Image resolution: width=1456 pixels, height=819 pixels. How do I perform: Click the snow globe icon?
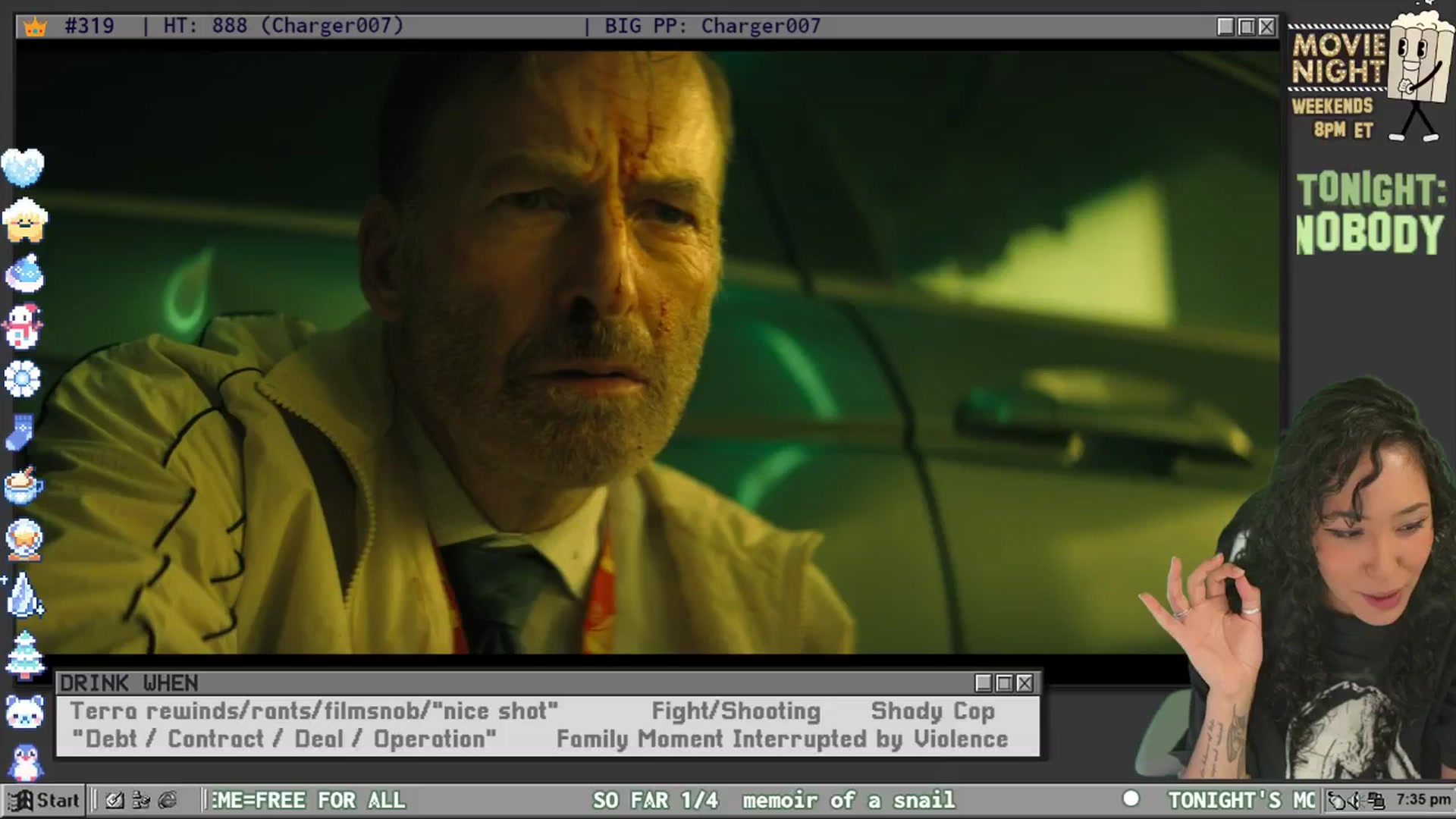click(x=24, y=539)
